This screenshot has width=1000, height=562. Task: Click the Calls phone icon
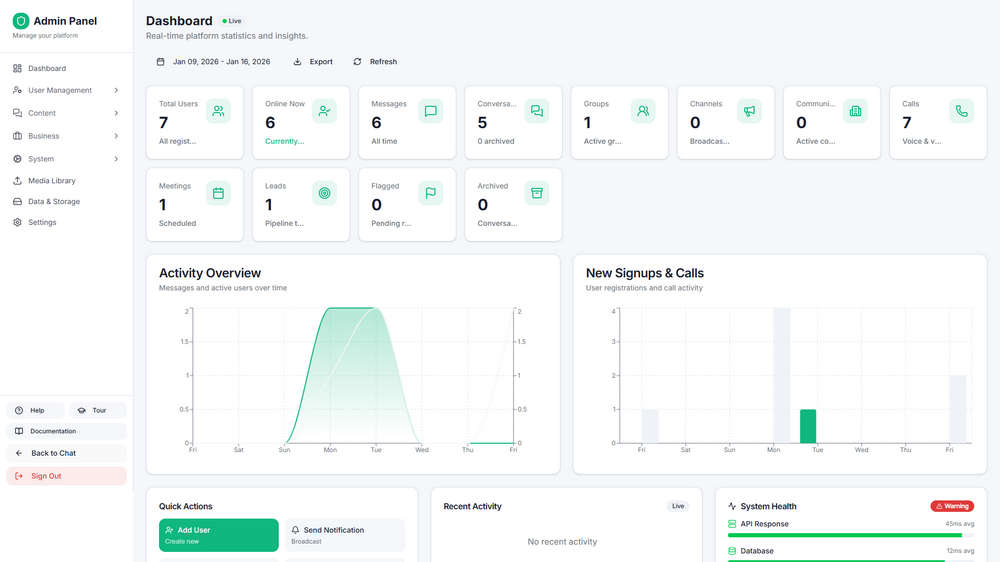[x=962, y=111]
